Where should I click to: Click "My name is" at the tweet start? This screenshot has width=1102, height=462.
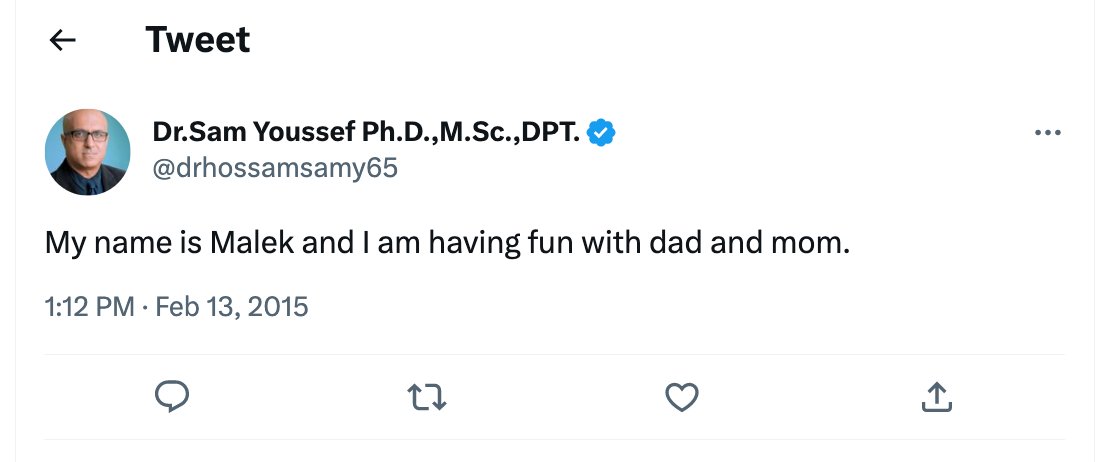tap(122, 243)
